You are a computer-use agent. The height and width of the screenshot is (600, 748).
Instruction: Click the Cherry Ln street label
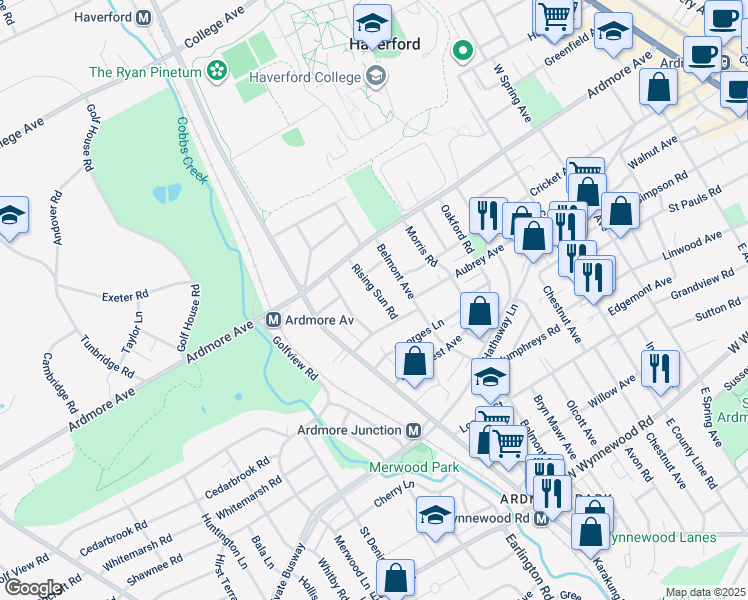coord(394,494)
